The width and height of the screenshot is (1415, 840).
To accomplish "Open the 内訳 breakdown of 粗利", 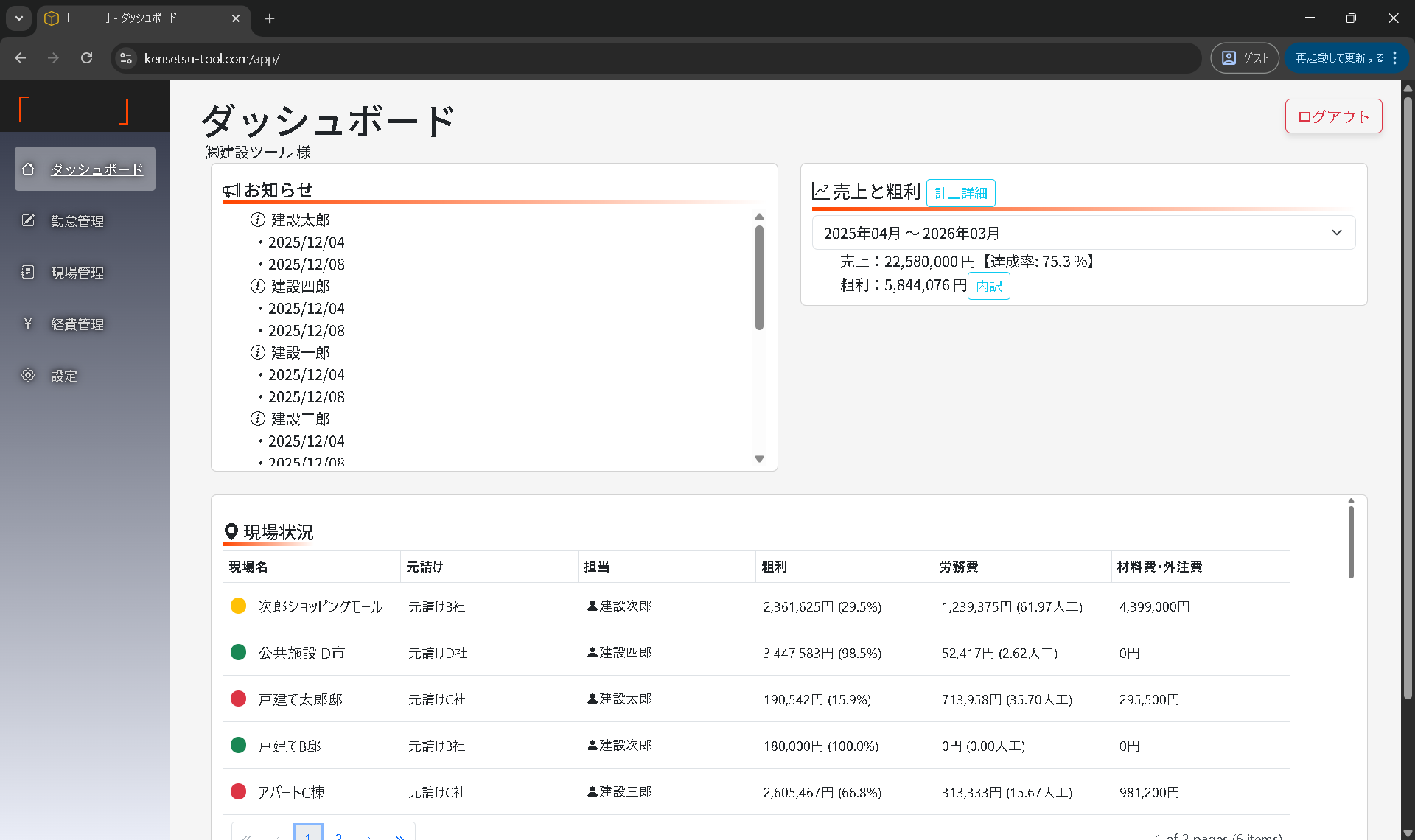I will pos(988,286).
